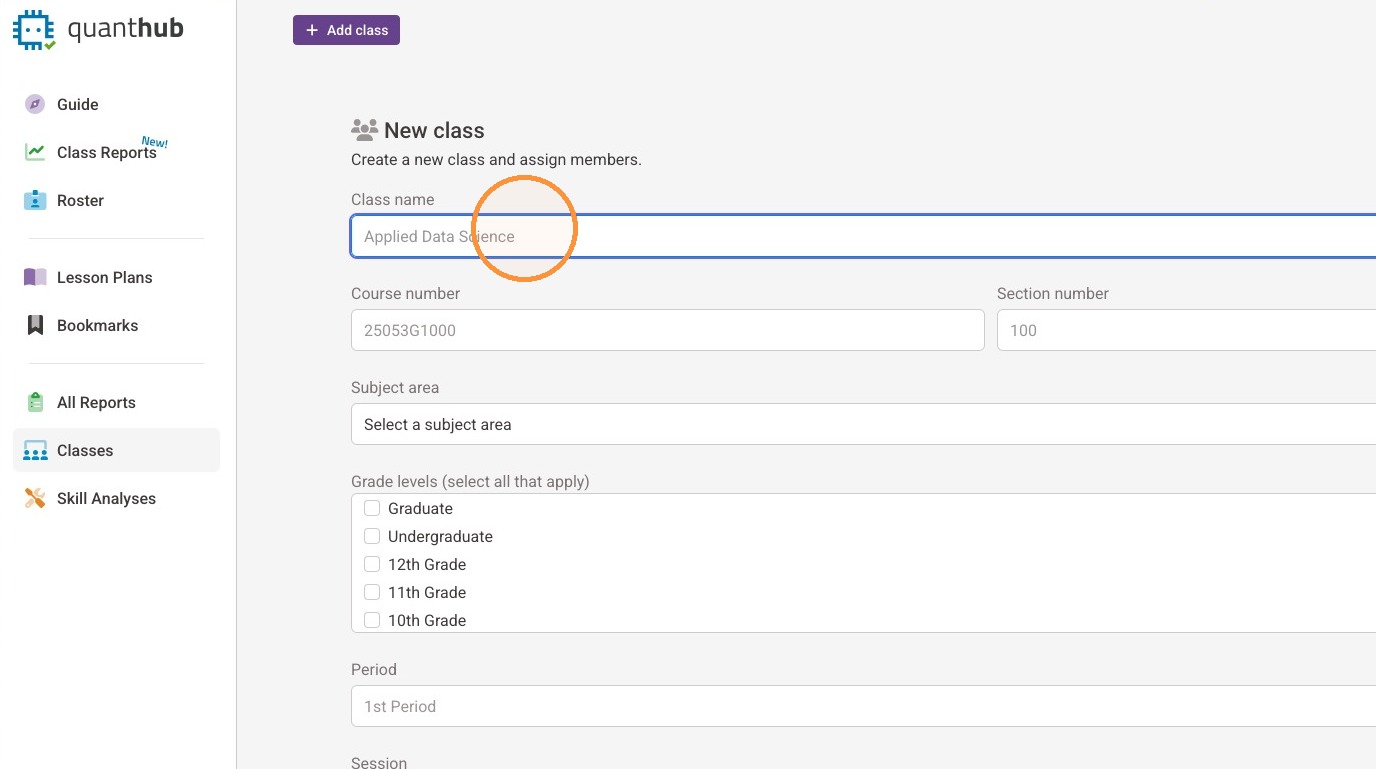This screenshot has width=1376, height=769.
Task: Select the 10th Grade checkbox
Action: [372, 620]
